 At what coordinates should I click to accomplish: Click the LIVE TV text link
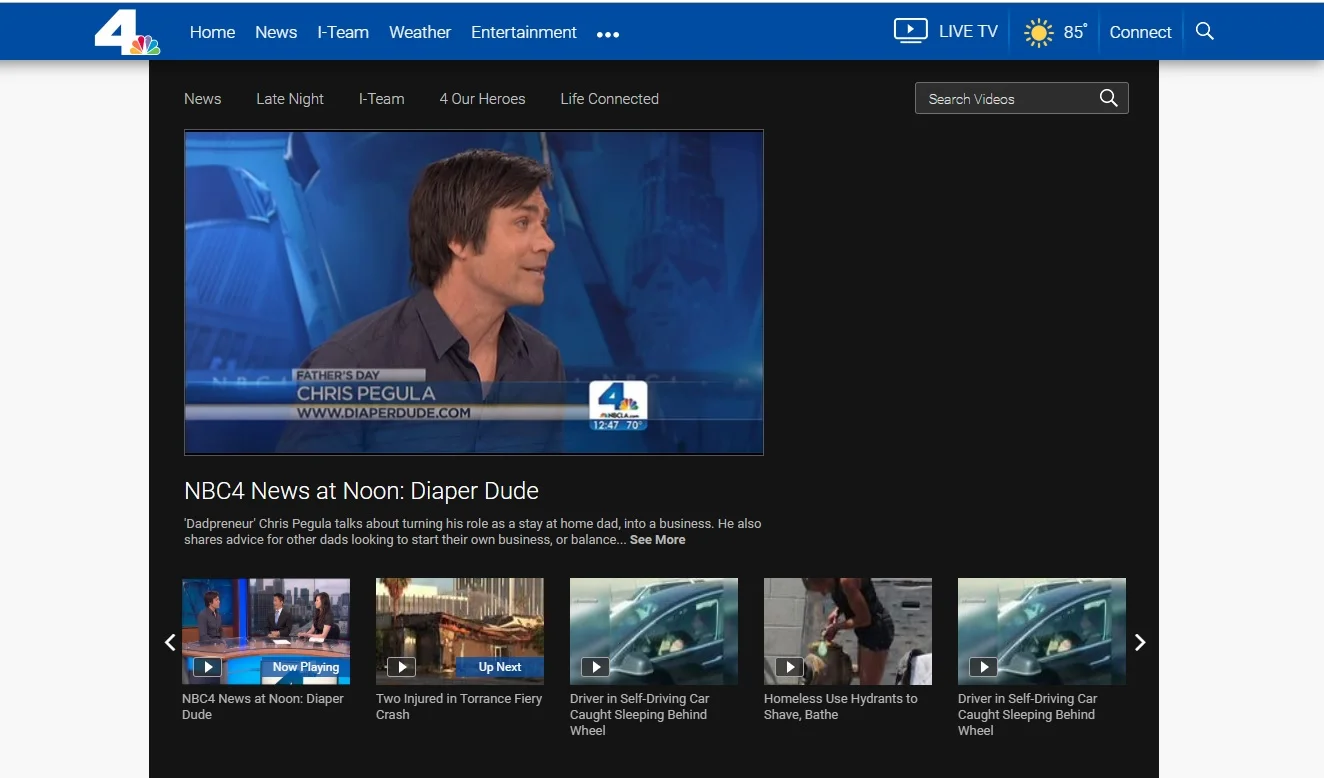(x=968, y=31)
